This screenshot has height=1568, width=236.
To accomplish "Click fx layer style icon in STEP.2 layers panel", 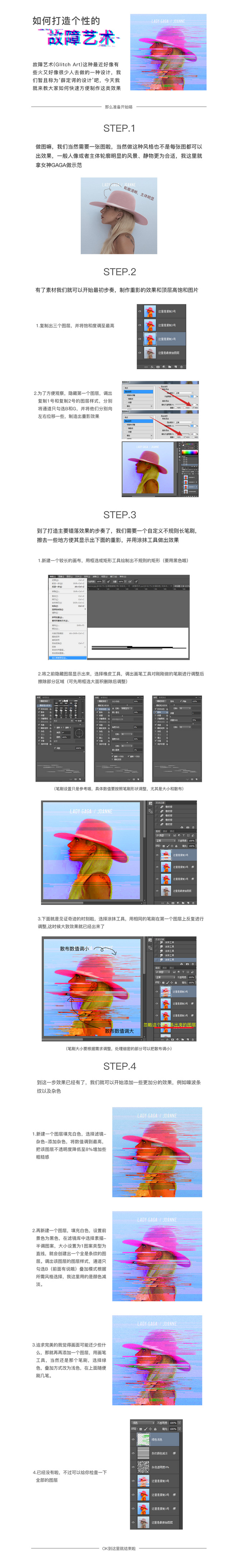I will 153,367.
